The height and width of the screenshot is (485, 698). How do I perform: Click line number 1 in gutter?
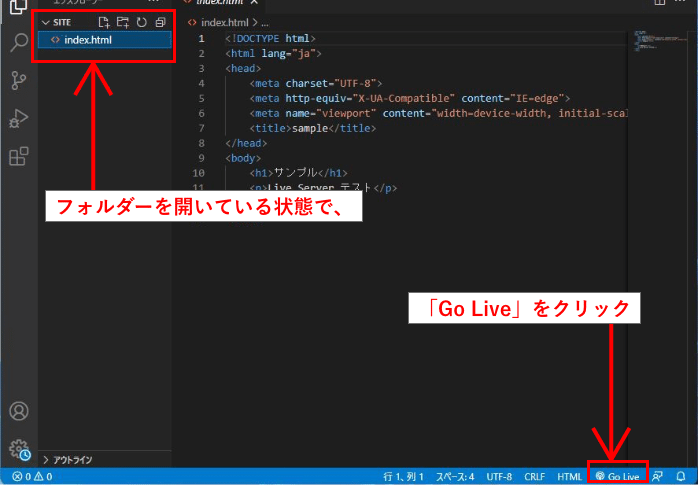coord(202,39)
